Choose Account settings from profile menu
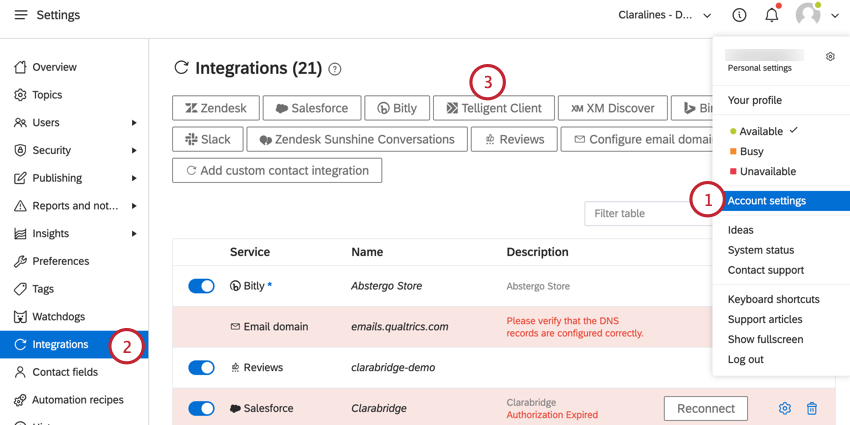This screenshot has width=850, height=425. 781,201
